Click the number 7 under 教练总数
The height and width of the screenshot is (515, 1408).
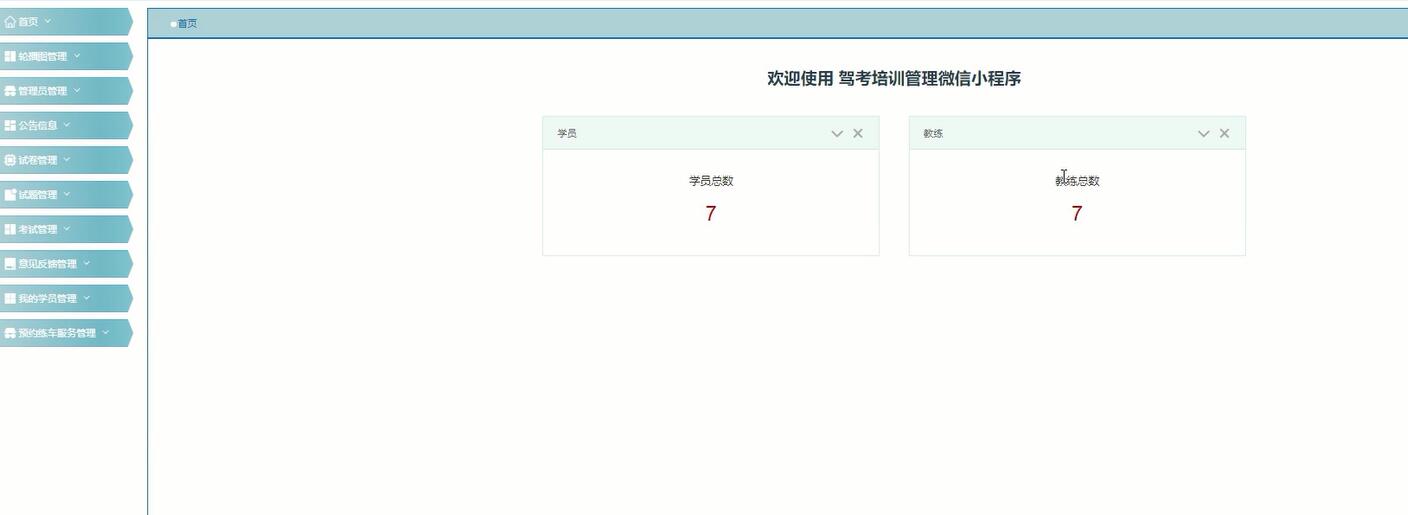[x=1077, y=213]
